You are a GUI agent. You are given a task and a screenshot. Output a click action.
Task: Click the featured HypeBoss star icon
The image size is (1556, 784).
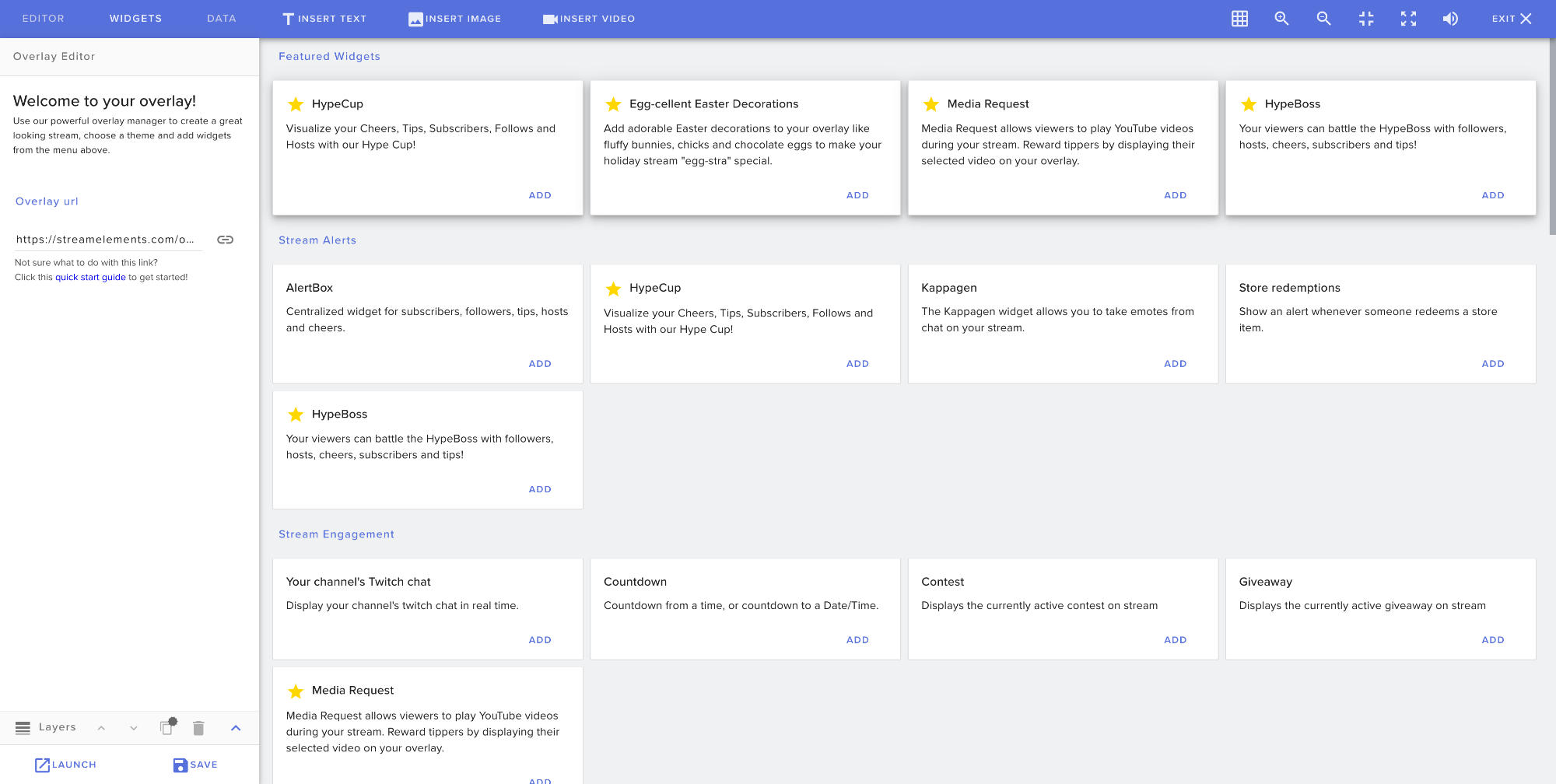click(1248, 103)
